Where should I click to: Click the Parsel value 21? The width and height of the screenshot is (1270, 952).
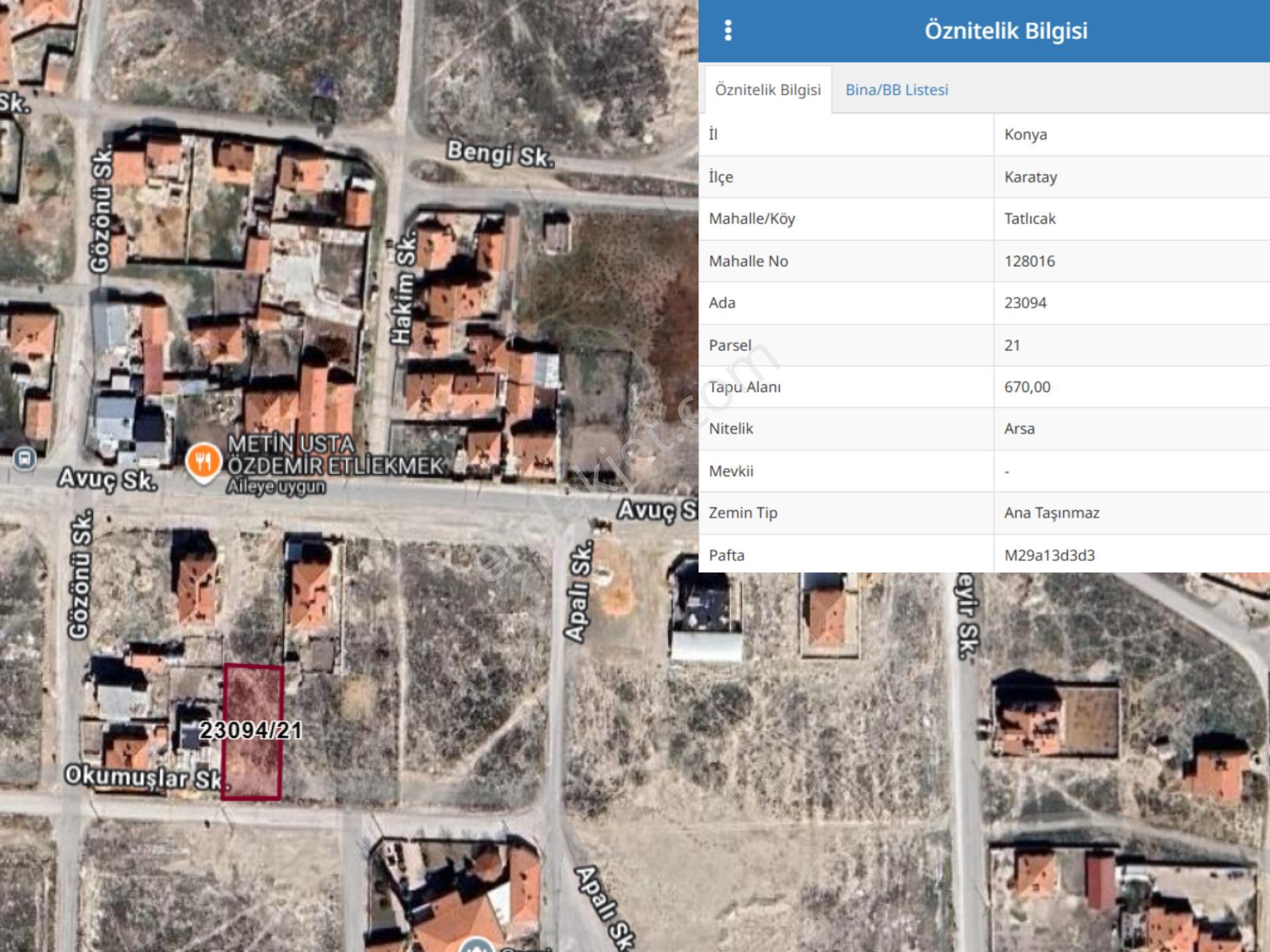point(1012,345)
